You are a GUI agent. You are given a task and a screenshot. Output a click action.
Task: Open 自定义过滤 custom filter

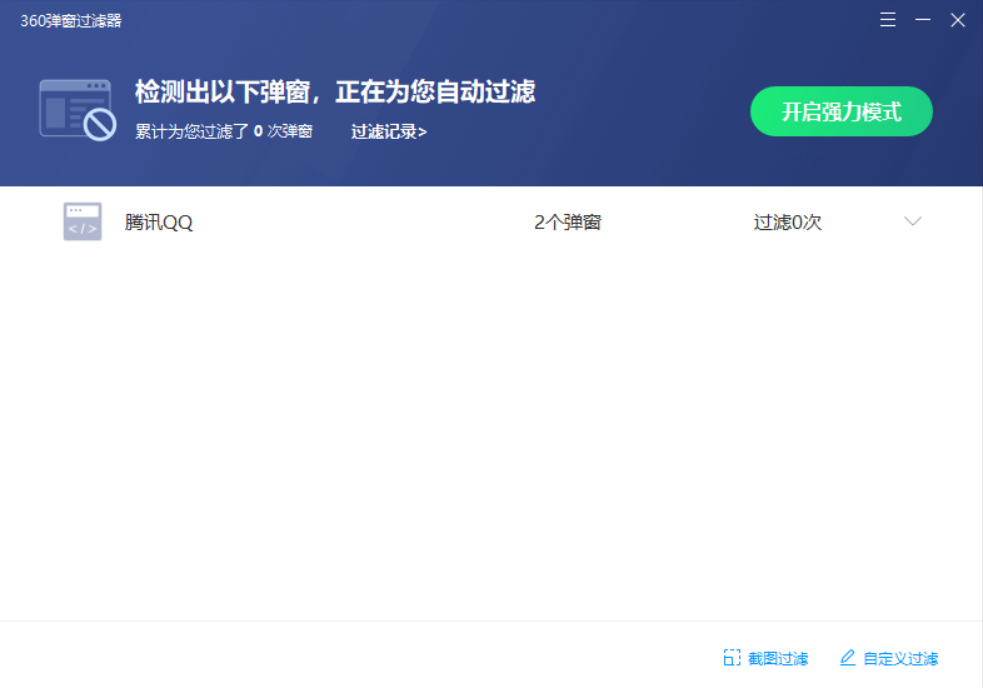(x=889, y=658)
